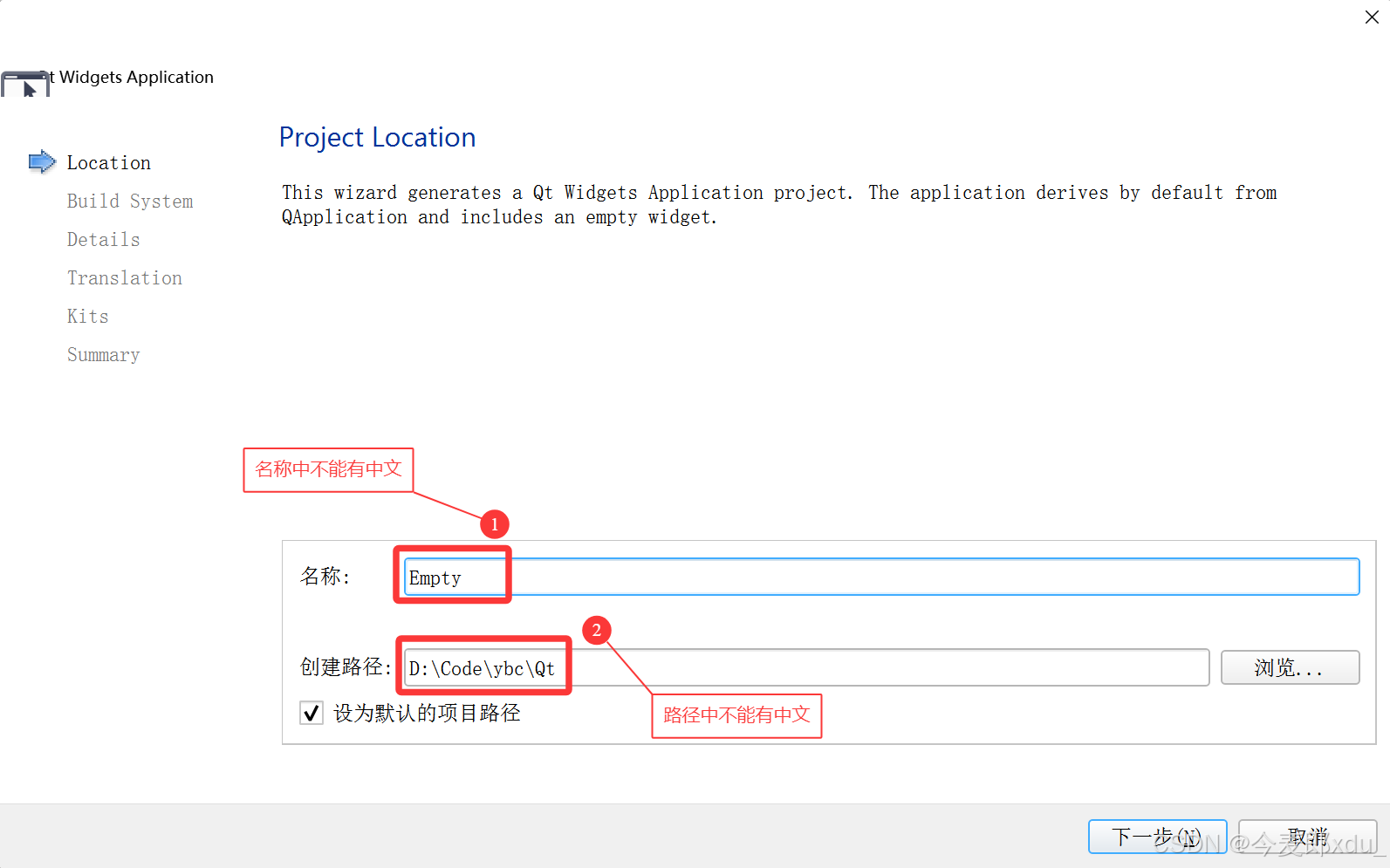Select the Kits wizard step
The image size is (1390, 868).
click(88, 317)
